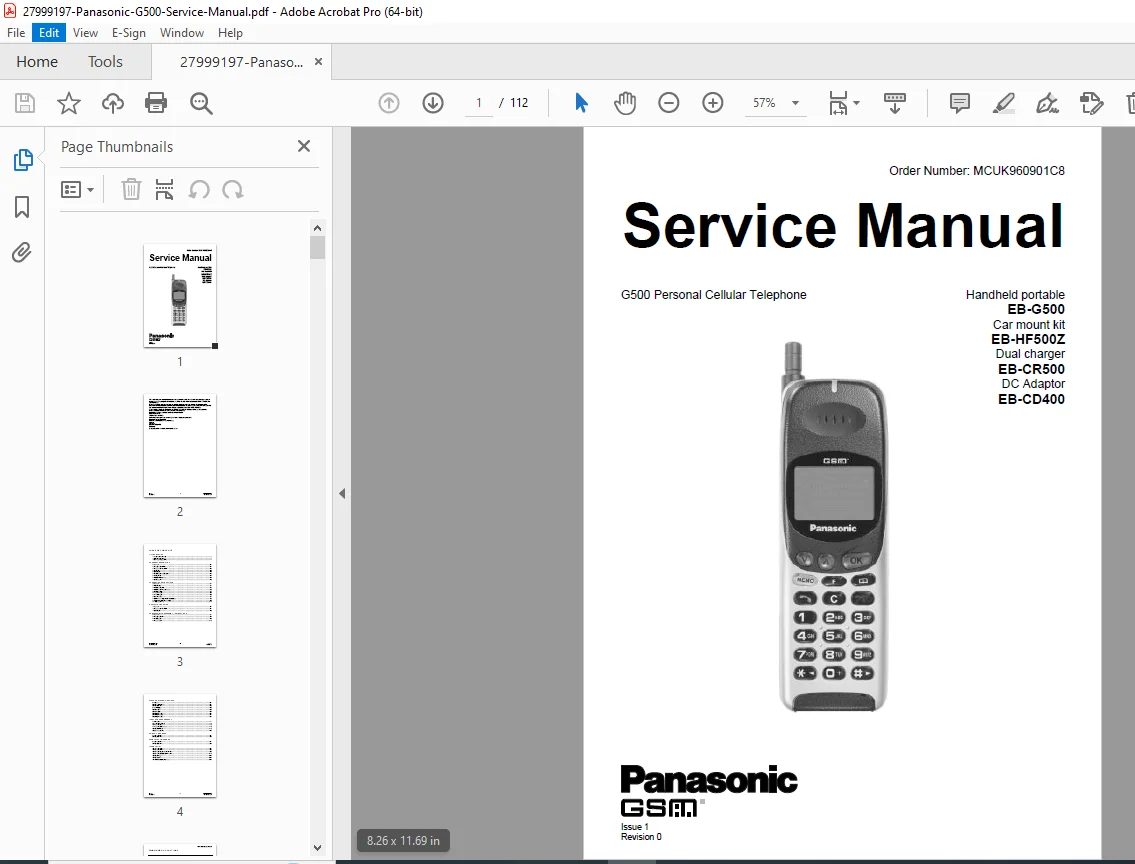Delete selected page with trash icon
The image size is (1135, 864).
pos(130,190)
